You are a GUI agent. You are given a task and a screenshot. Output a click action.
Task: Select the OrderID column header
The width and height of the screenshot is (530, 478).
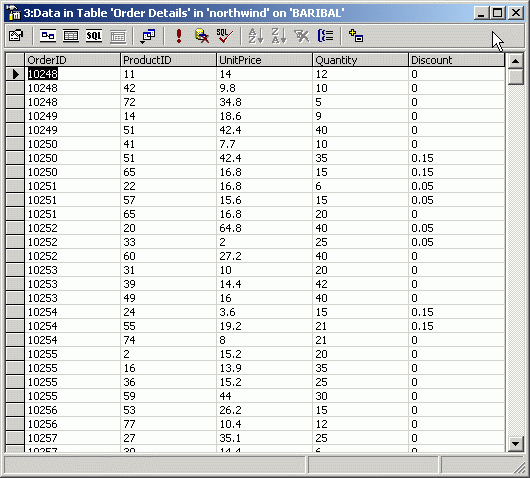click(72, 60)
